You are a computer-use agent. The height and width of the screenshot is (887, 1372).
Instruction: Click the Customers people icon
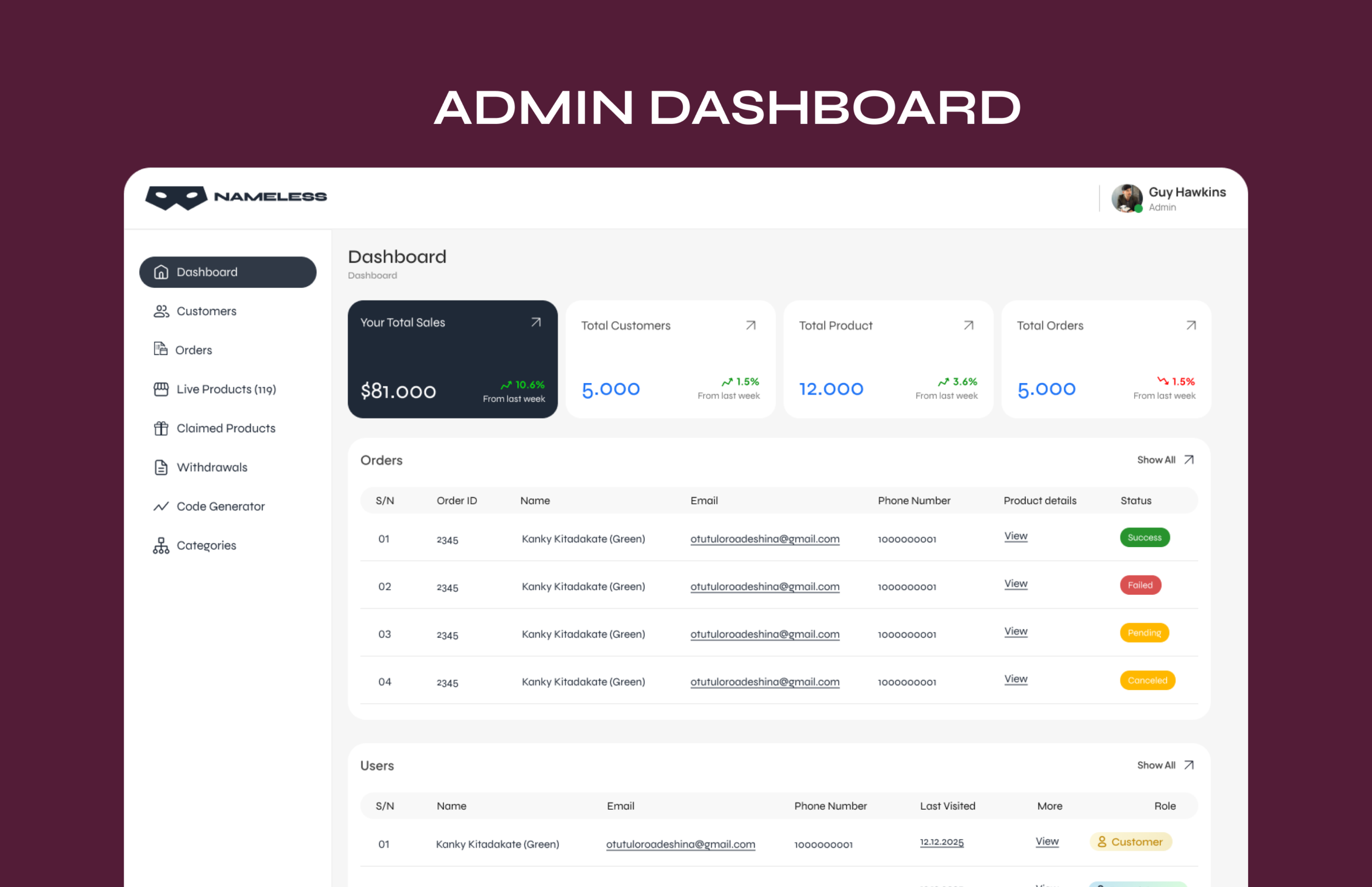pyautogui.click(x=161, y=311)
